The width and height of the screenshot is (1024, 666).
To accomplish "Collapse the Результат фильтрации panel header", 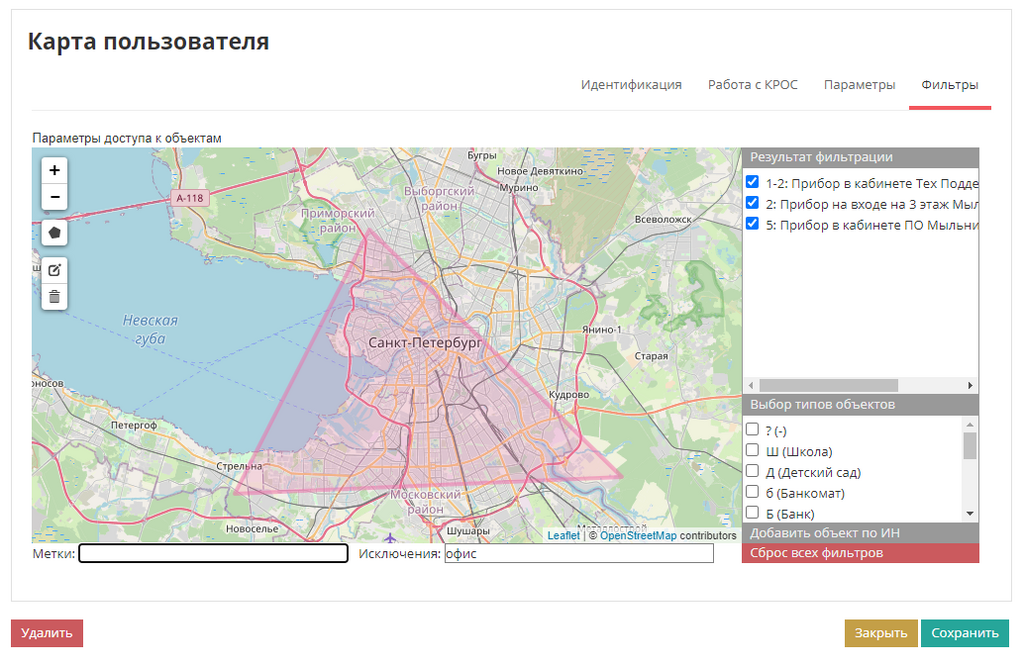I will [x=860, y=157].
